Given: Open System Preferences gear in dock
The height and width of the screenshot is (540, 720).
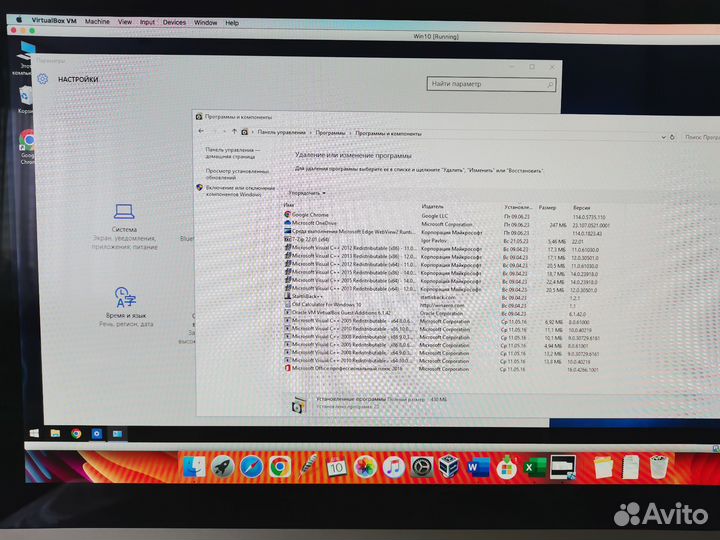Looking at the screenshot, I should [x=422, y=467].
